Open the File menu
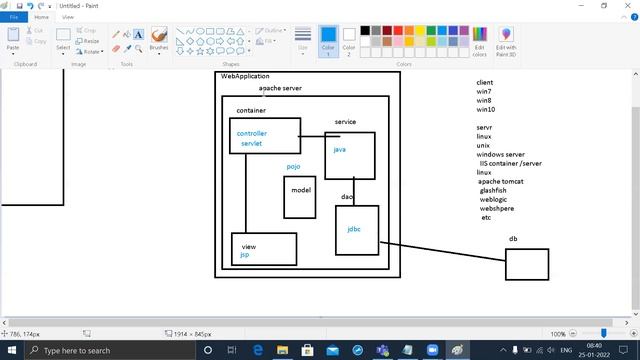The image size is (640, 360). point(14,17)
